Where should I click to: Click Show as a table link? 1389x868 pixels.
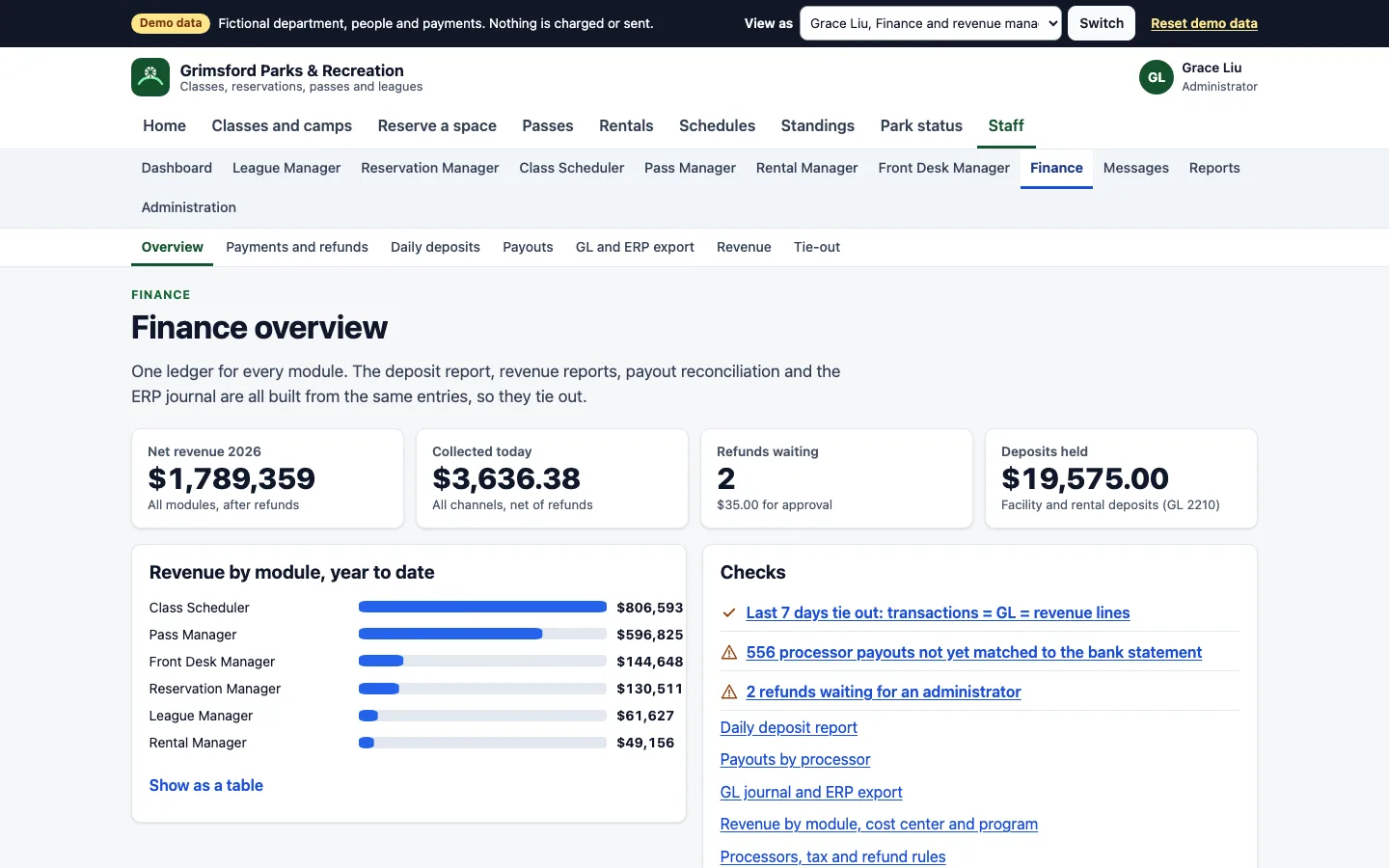coord(206,785)
